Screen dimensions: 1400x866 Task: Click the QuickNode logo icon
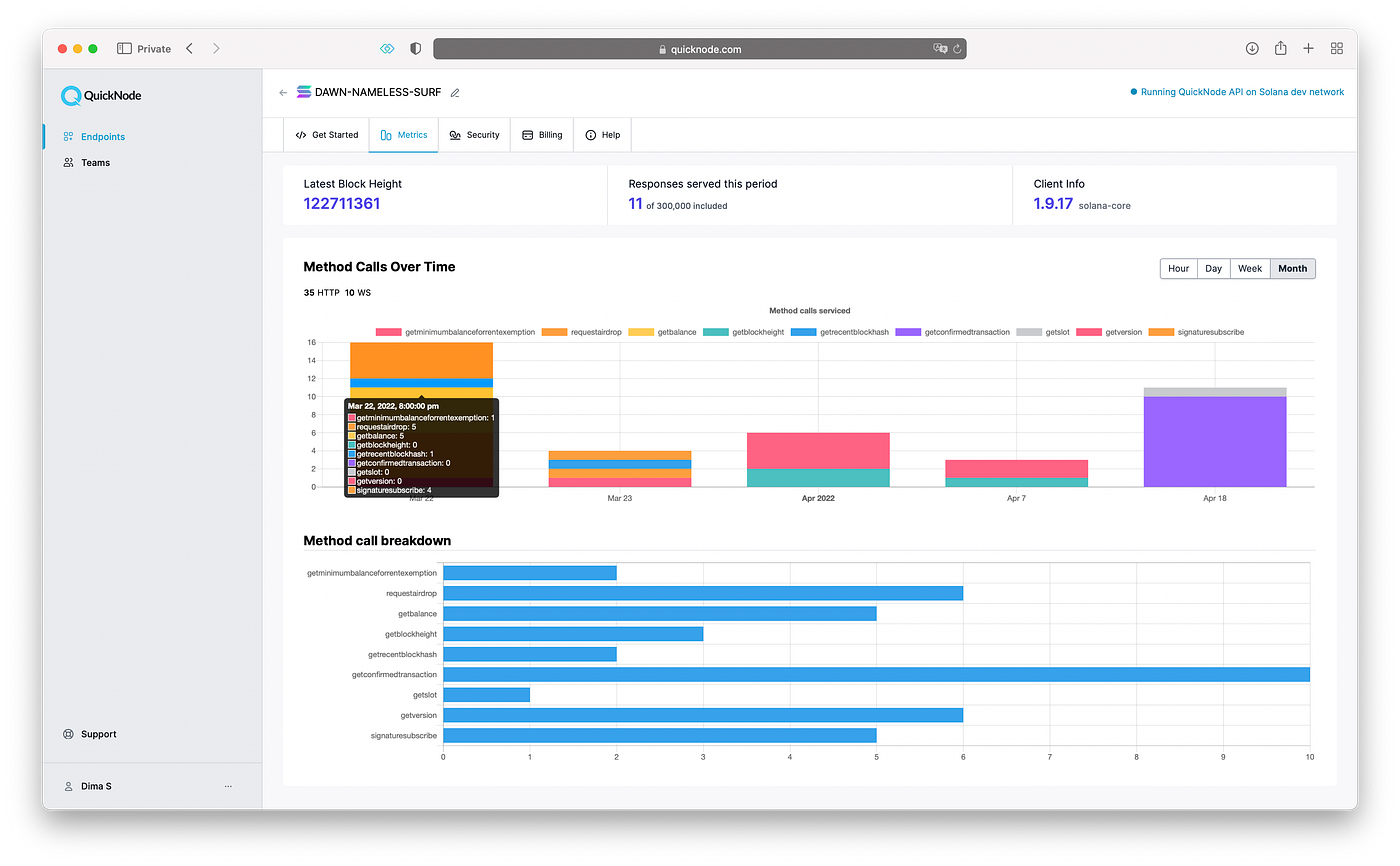[x=71, y=96]
